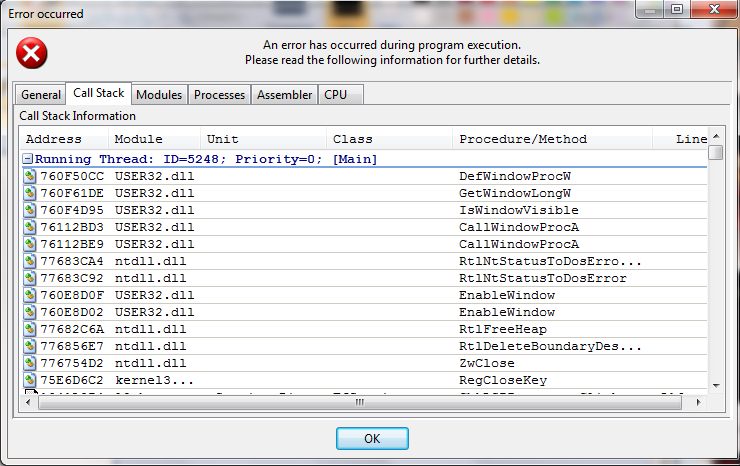Click the red error icon

[34, 53]
